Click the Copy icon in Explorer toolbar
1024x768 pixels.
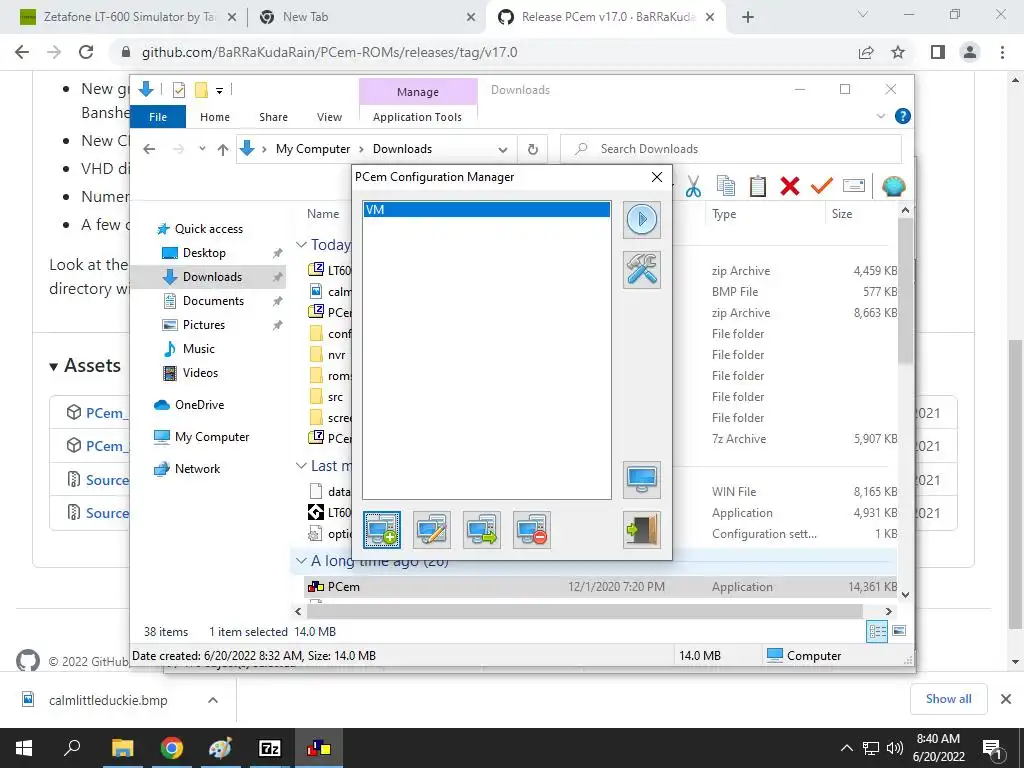(726, 186)
